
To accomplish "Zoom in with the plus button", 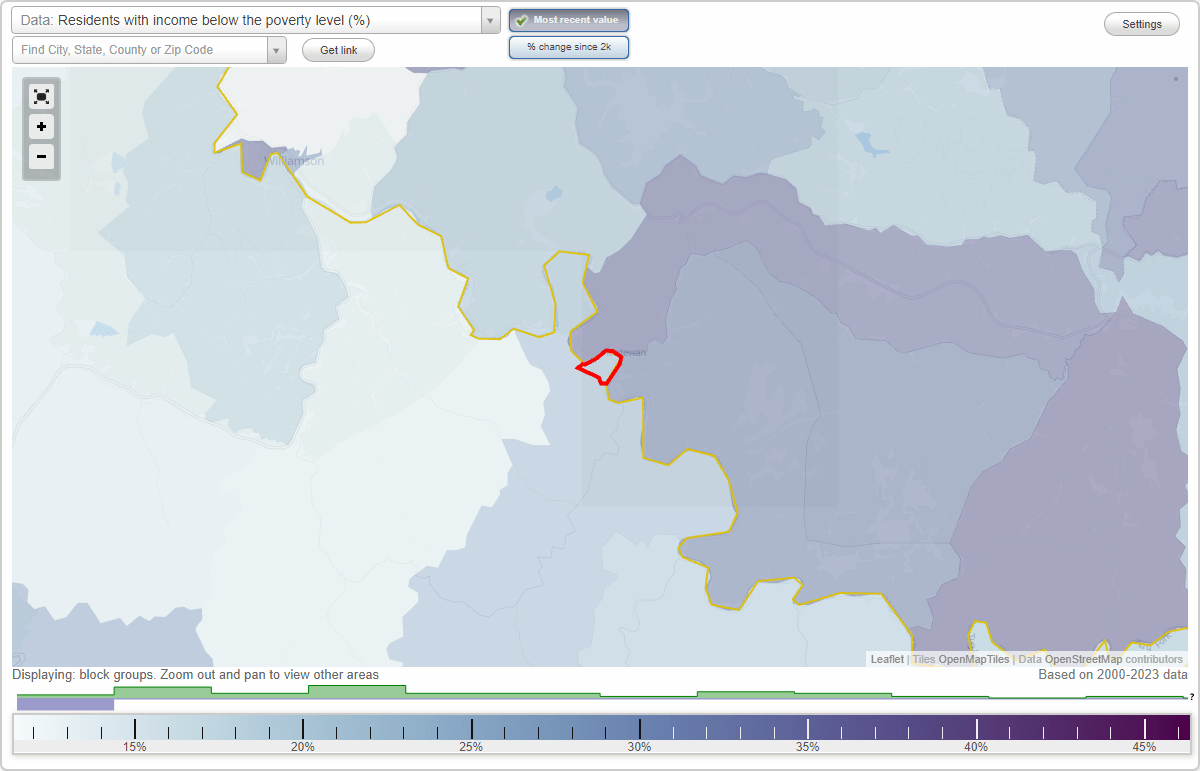I will click(x=41, y=127).
